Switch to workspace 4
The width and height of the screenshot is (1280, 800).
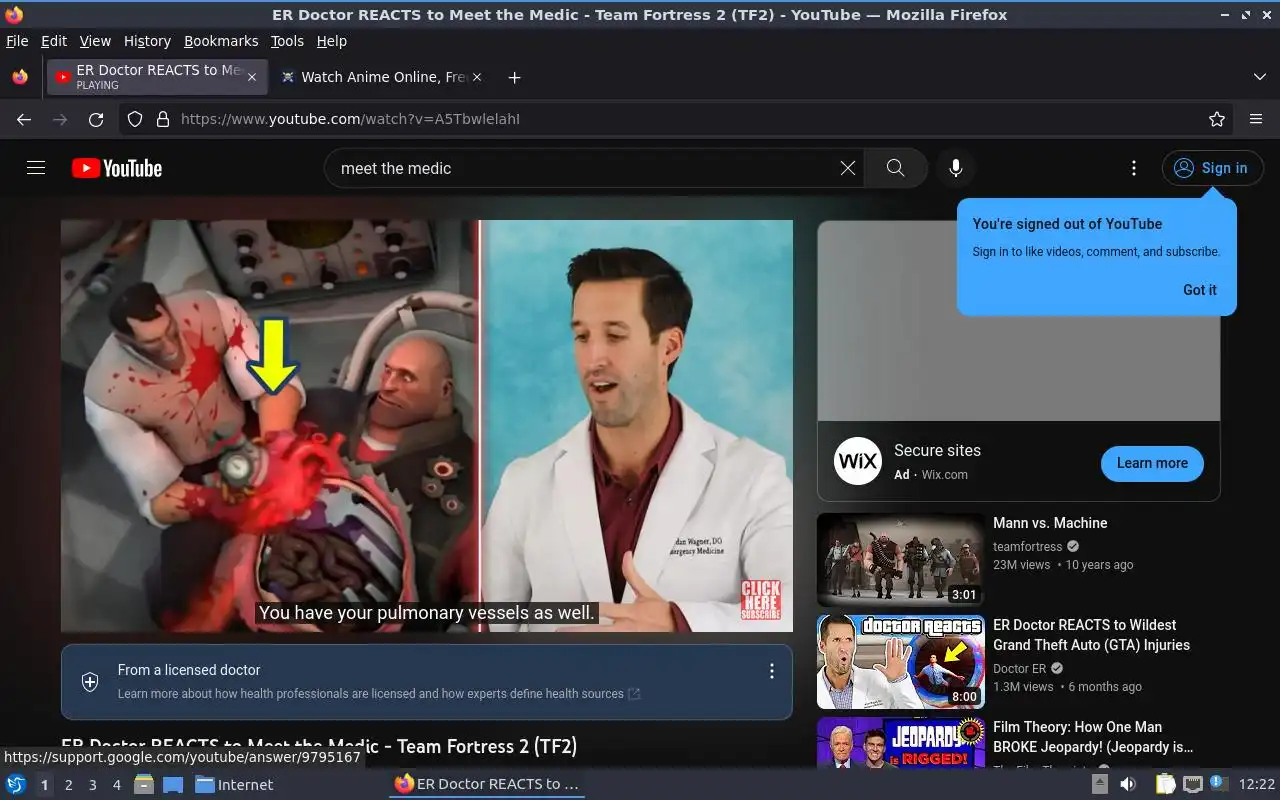[x=116, y=785]
